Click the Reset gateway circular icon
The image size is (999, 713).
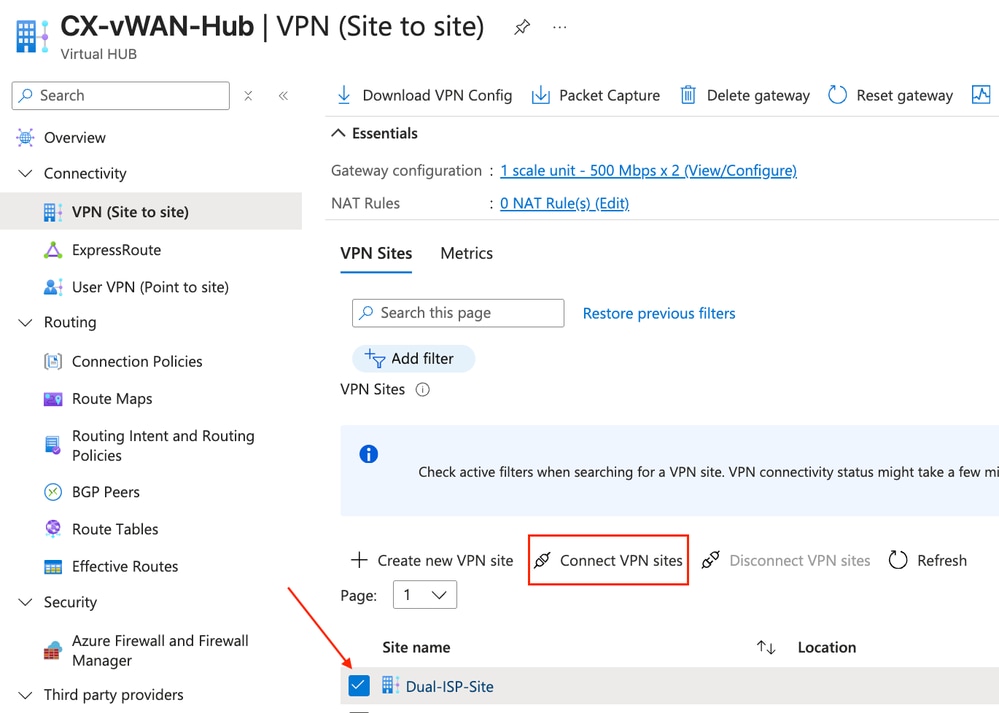coord(837,96)
